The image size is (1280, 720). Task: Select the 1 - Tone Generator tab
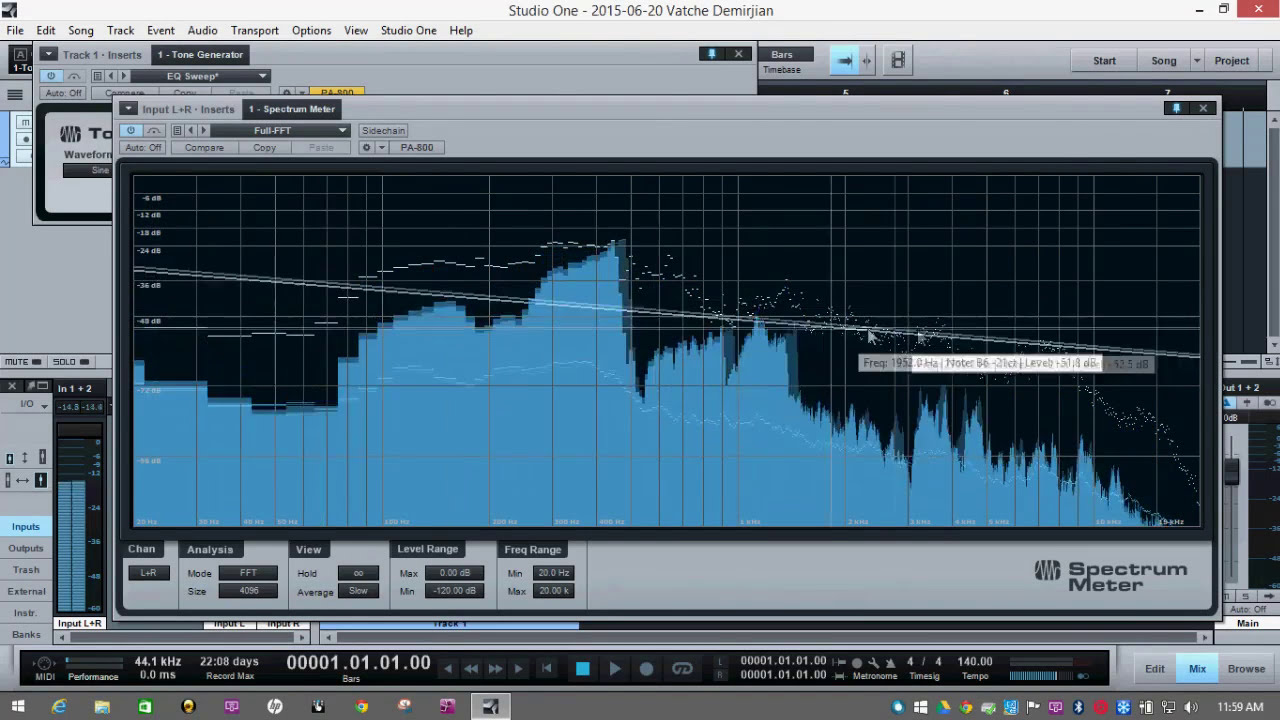[200, 55]
